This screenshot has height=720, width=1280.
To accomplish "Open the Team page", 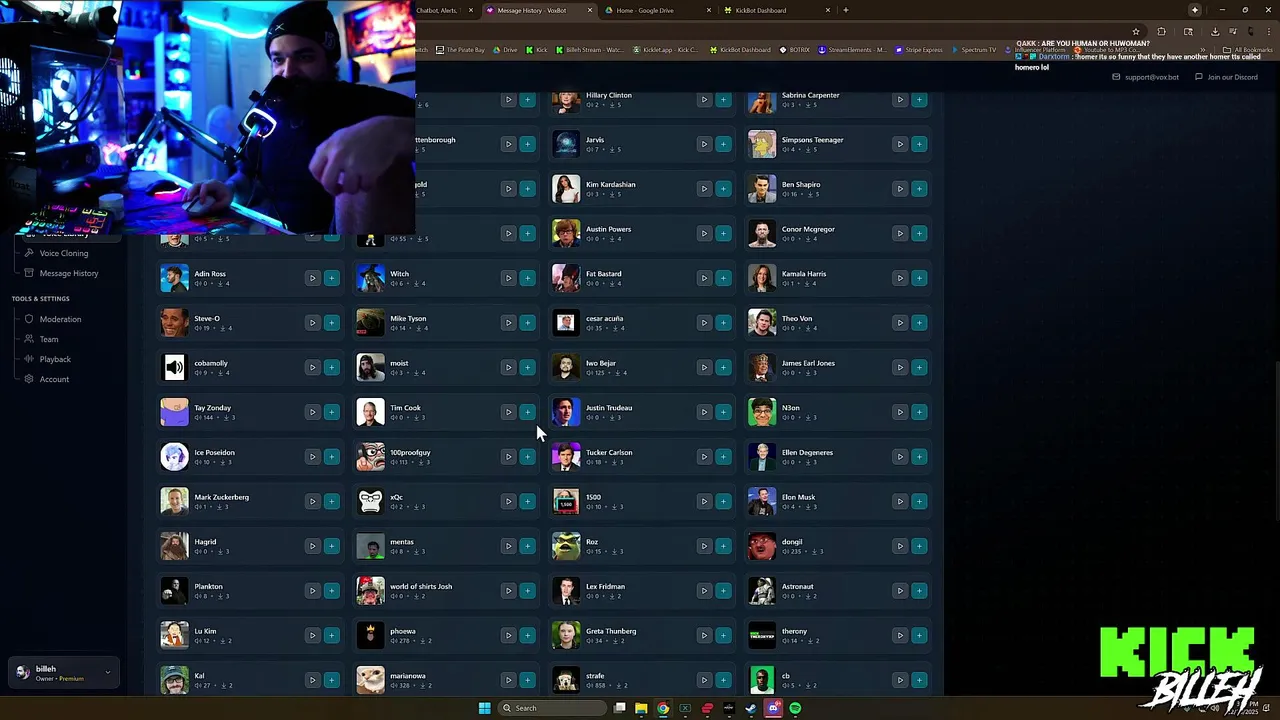I will [x=48, y=339].
